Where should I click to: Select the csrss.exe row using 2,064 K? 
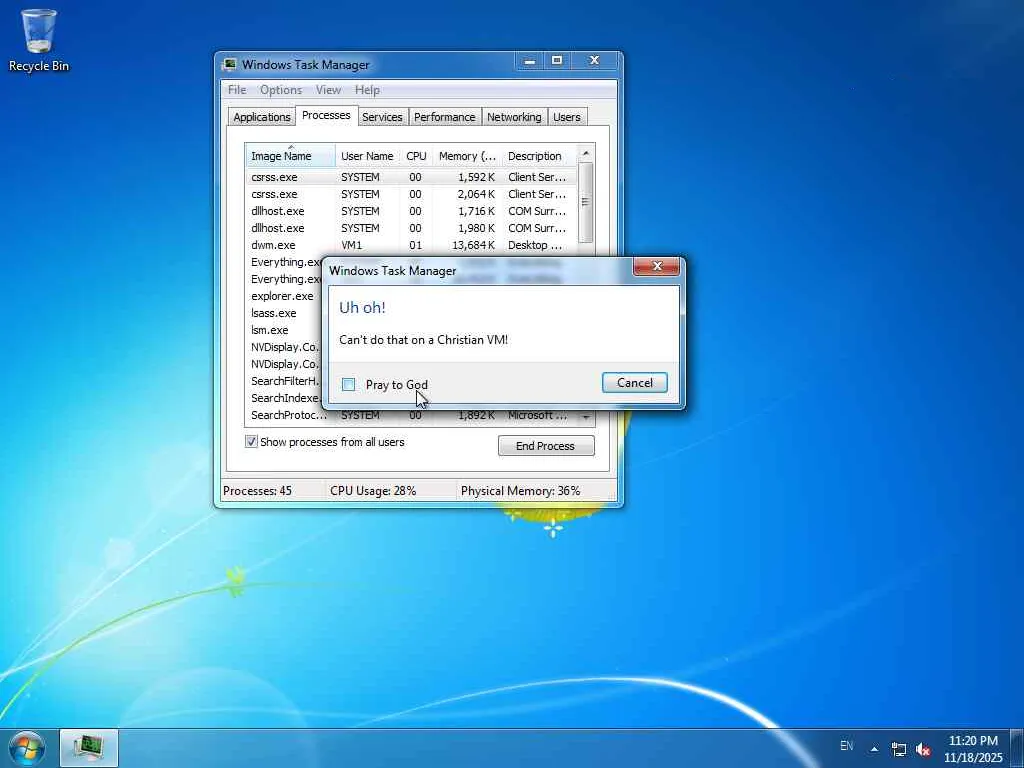point(411,194)
